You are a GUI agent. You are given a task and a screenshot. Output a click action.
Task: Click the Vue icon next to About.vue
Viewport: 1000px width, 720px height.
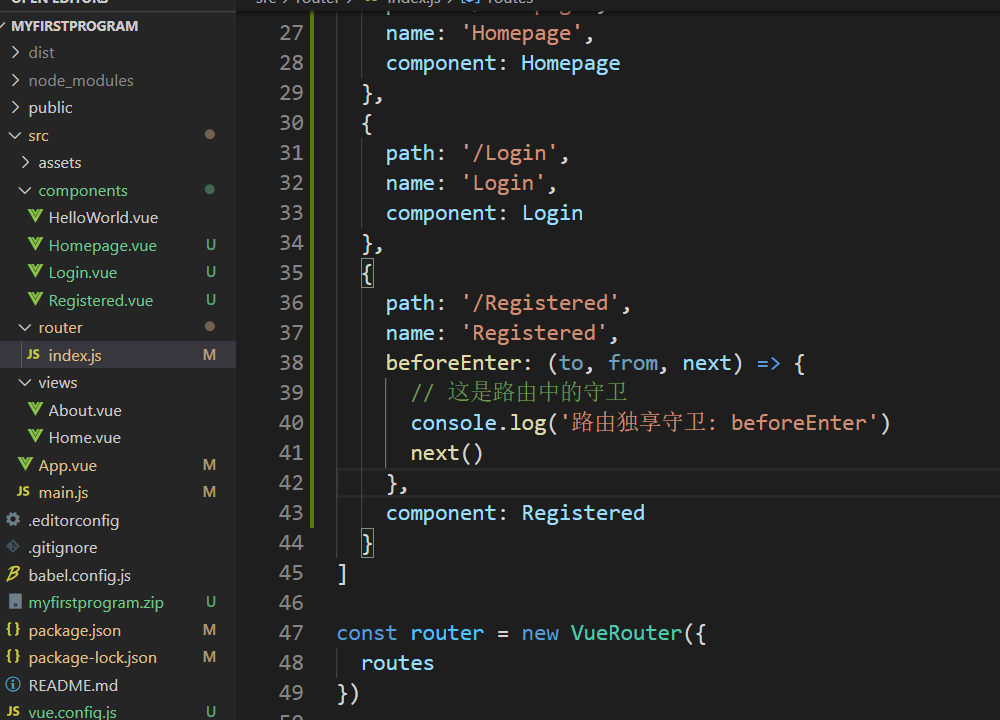36,409
